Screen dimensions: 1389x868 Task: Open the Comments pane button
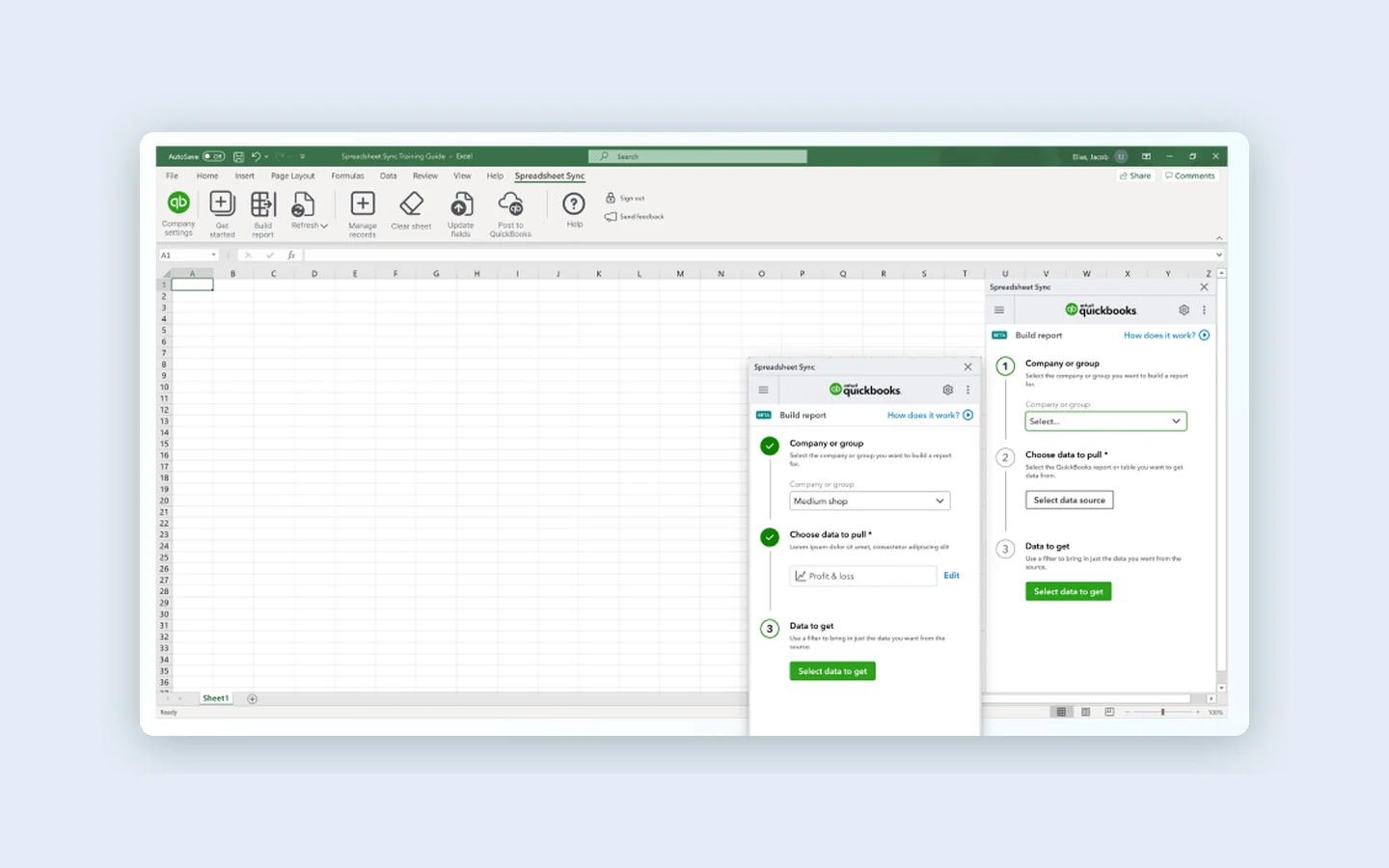click(x=1189, y=176)
